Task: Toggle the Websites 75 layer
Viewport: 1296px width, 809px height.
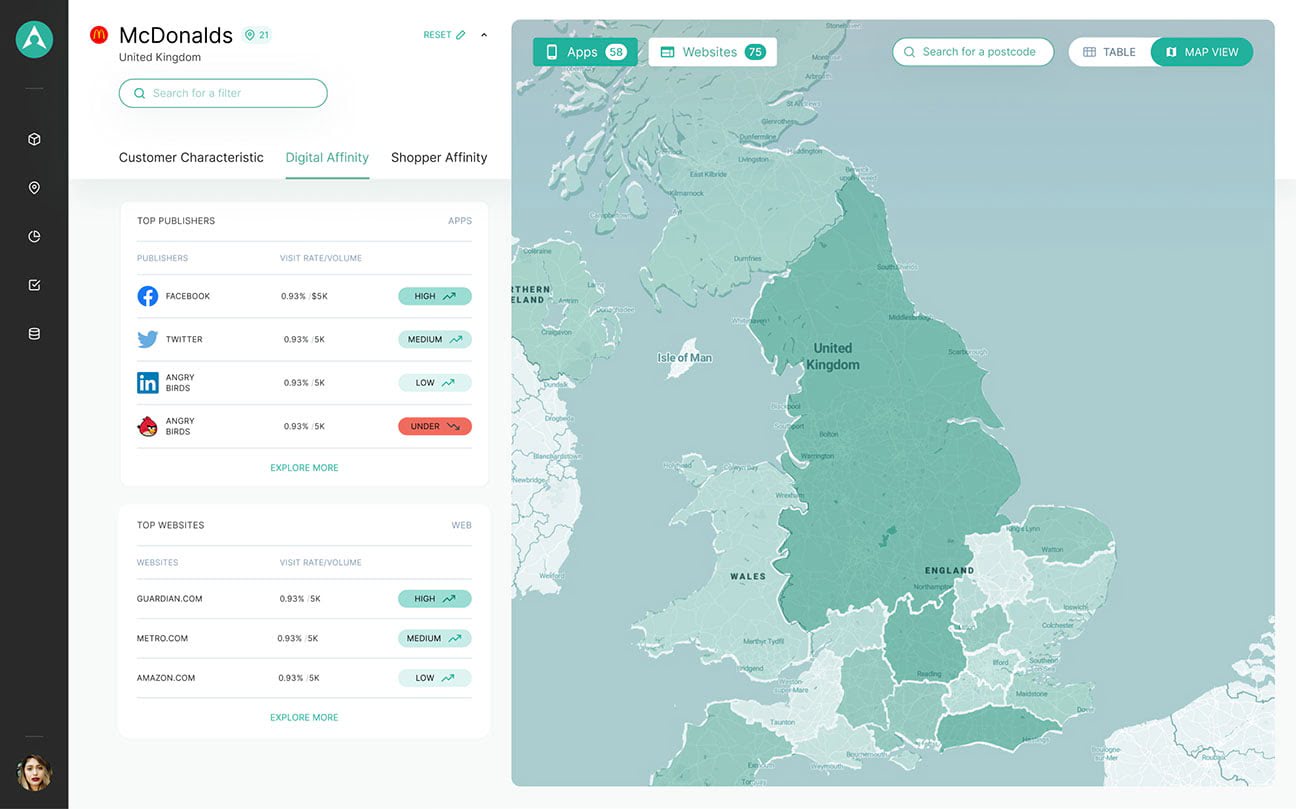Action: pyautogui.click(x=712, y=52)
